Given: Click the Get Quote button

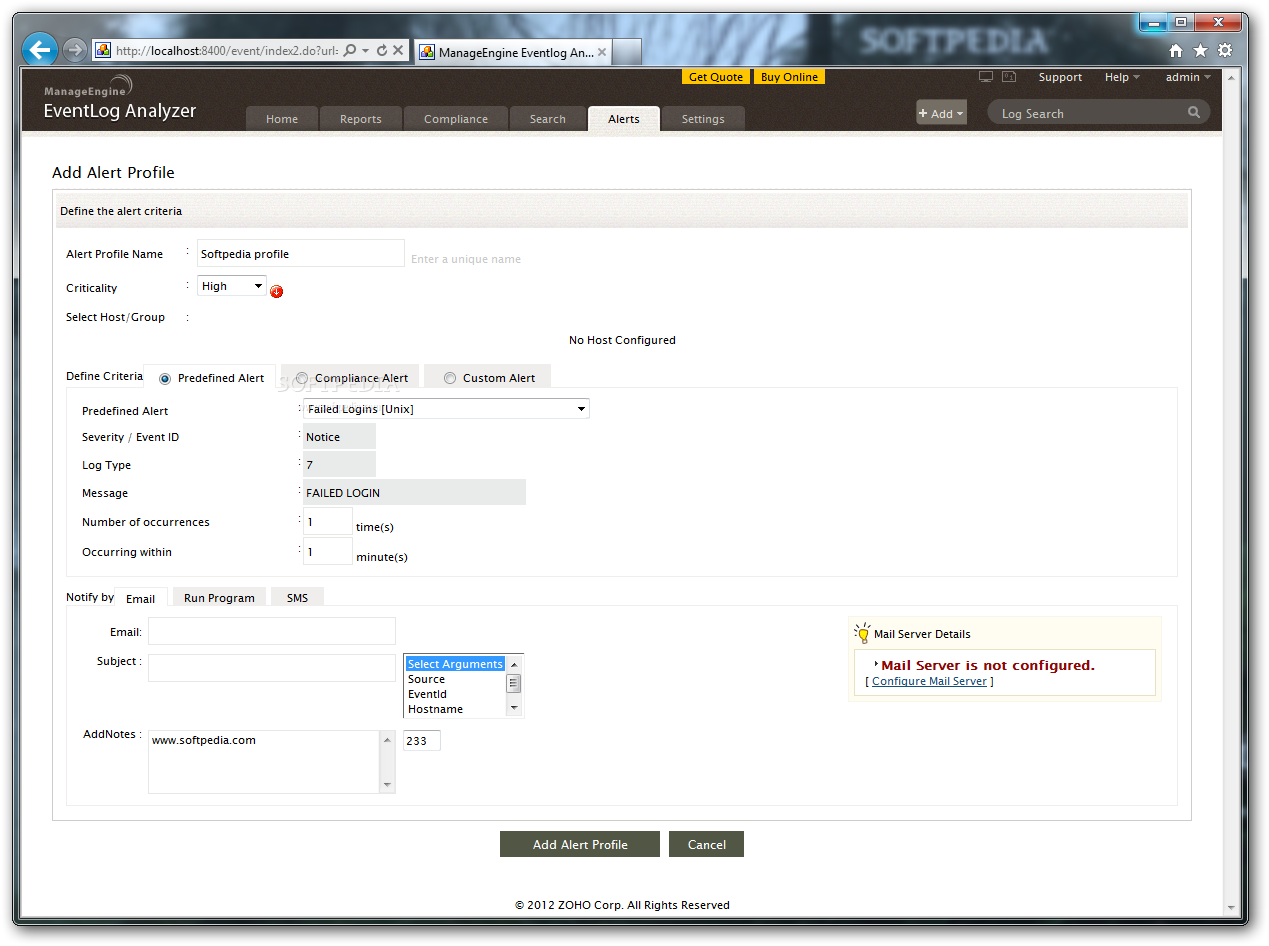Looking at the screenshot, I should pyautogui.click(x=716, y=77).
